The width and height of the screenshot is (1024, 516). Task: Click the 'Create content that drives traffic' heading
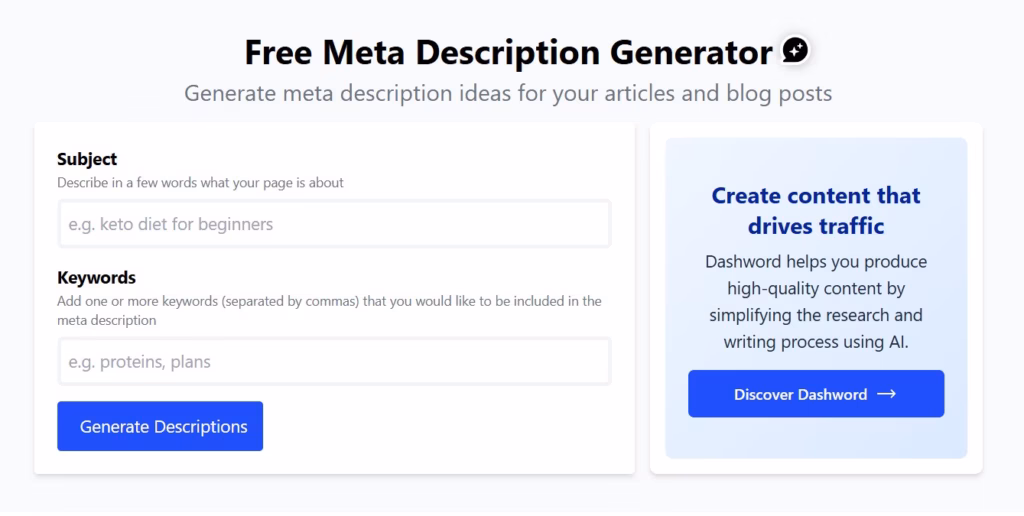[x=816, y=196]
